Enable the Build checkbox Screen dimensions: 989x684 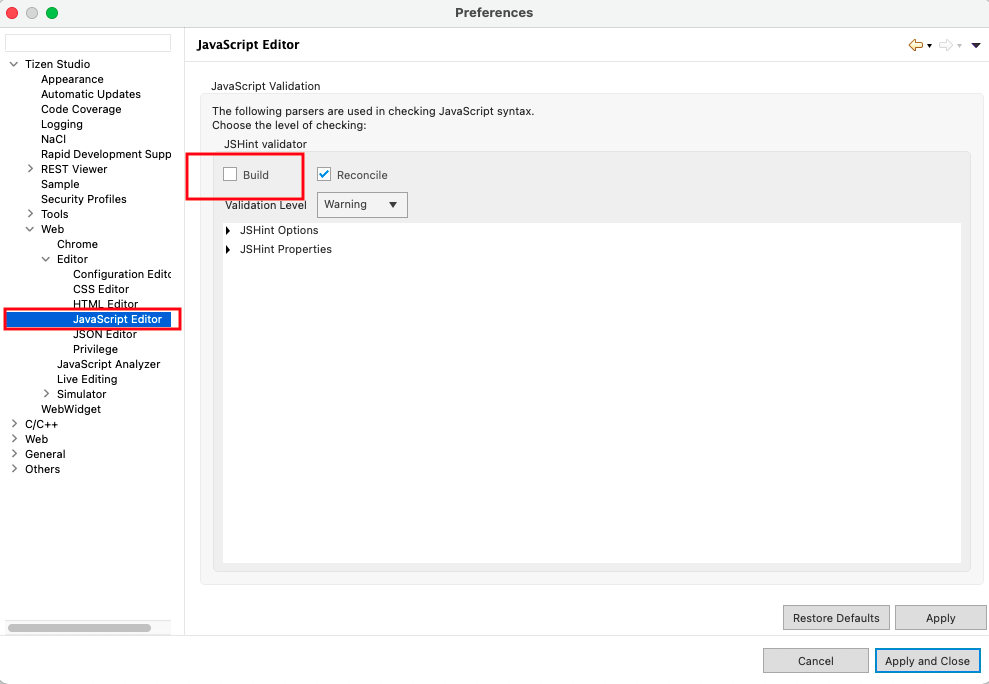(x=230, y=174)
